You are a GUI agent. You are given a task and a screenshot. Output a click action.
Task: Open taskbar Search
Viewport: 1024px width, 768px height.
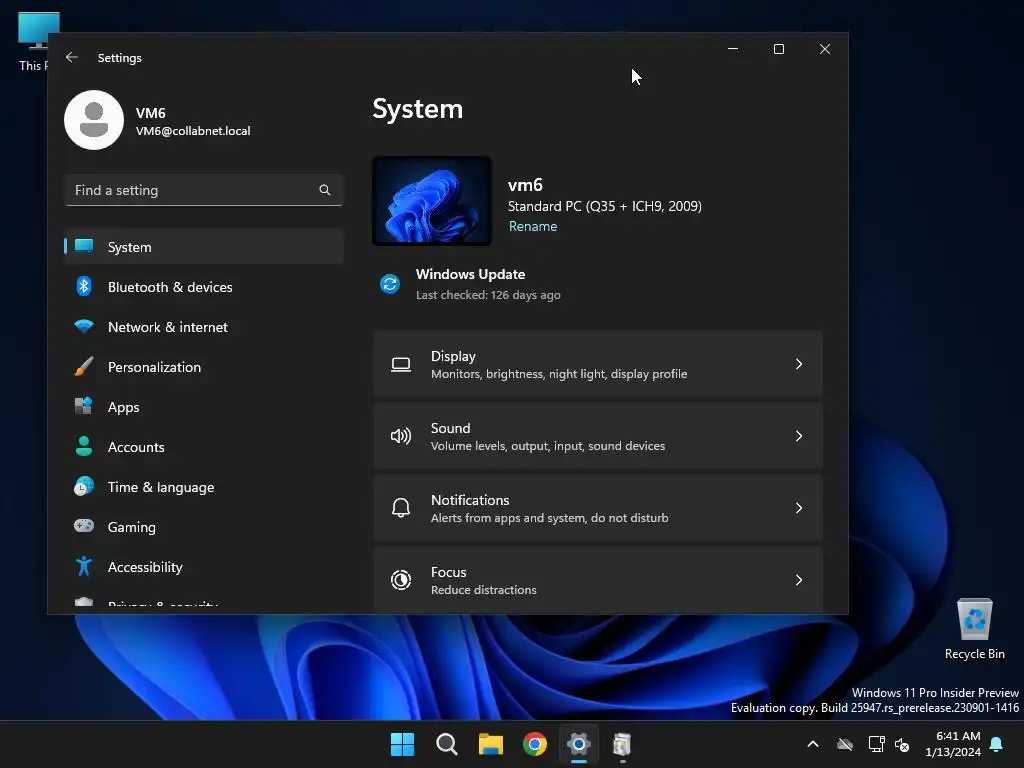(447, 744)
